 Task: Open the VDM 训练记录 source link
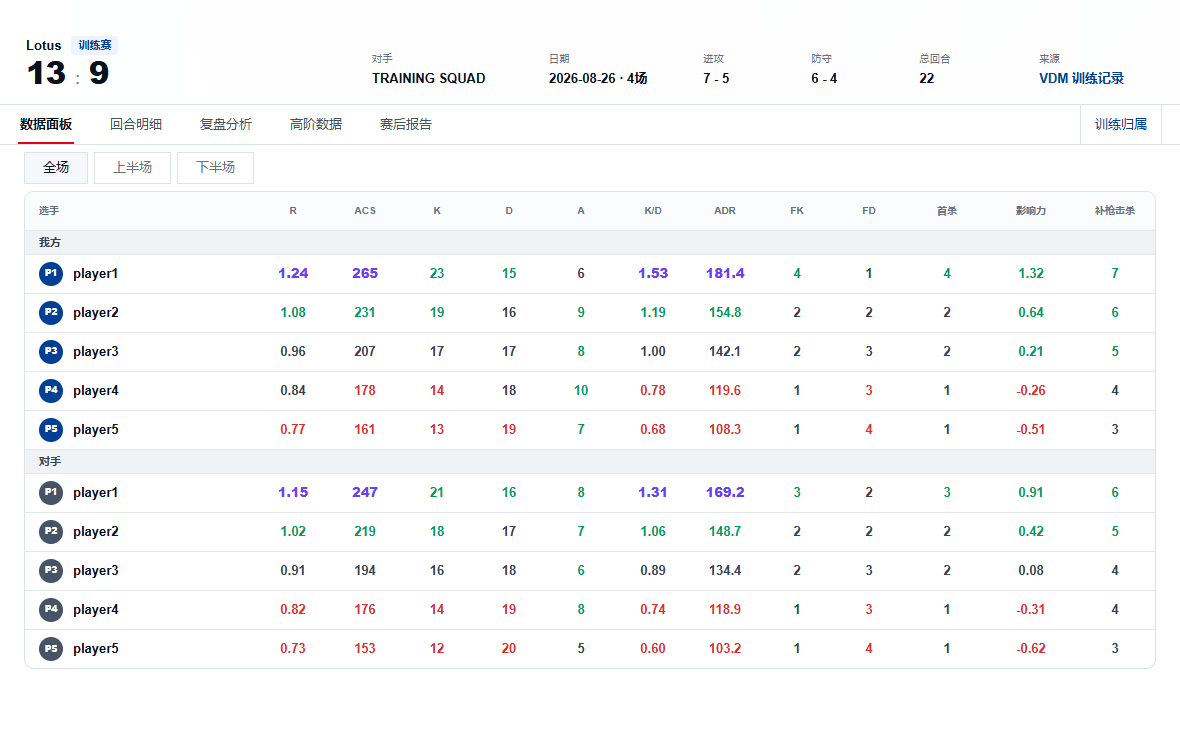click(x=1081, y=78)
